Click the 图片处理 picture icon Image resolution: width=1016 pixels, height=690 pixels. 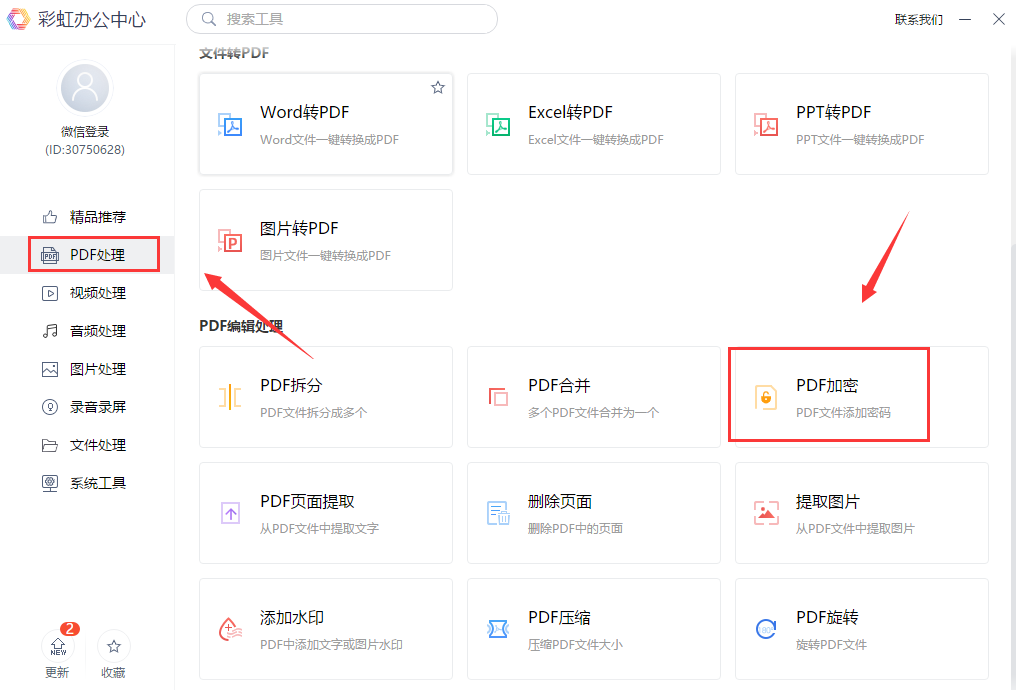coord(50,369)
